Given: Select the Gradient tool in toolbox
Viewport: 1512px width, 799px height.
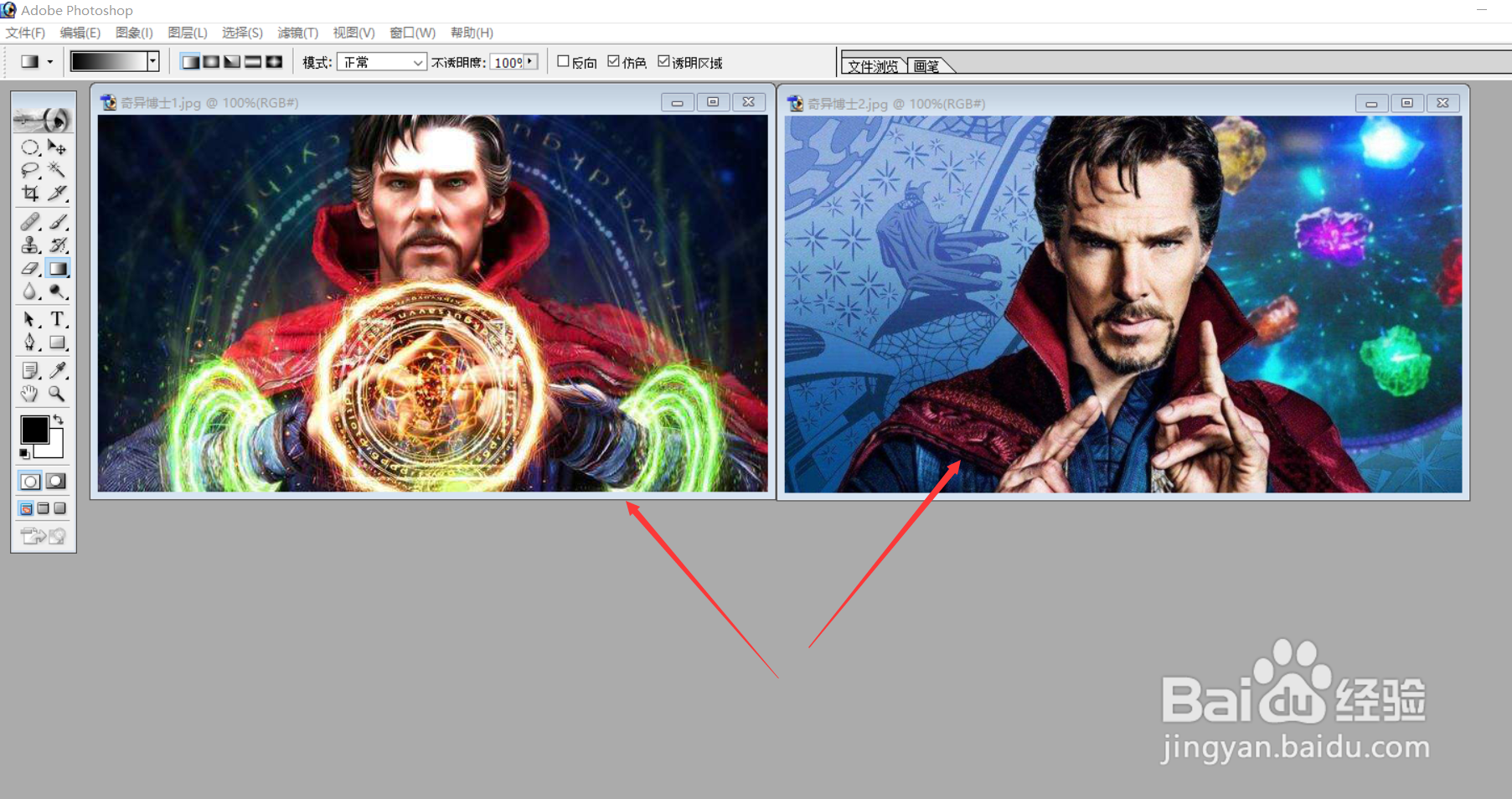Looking at the screenshot, I should tap(57, 269).
